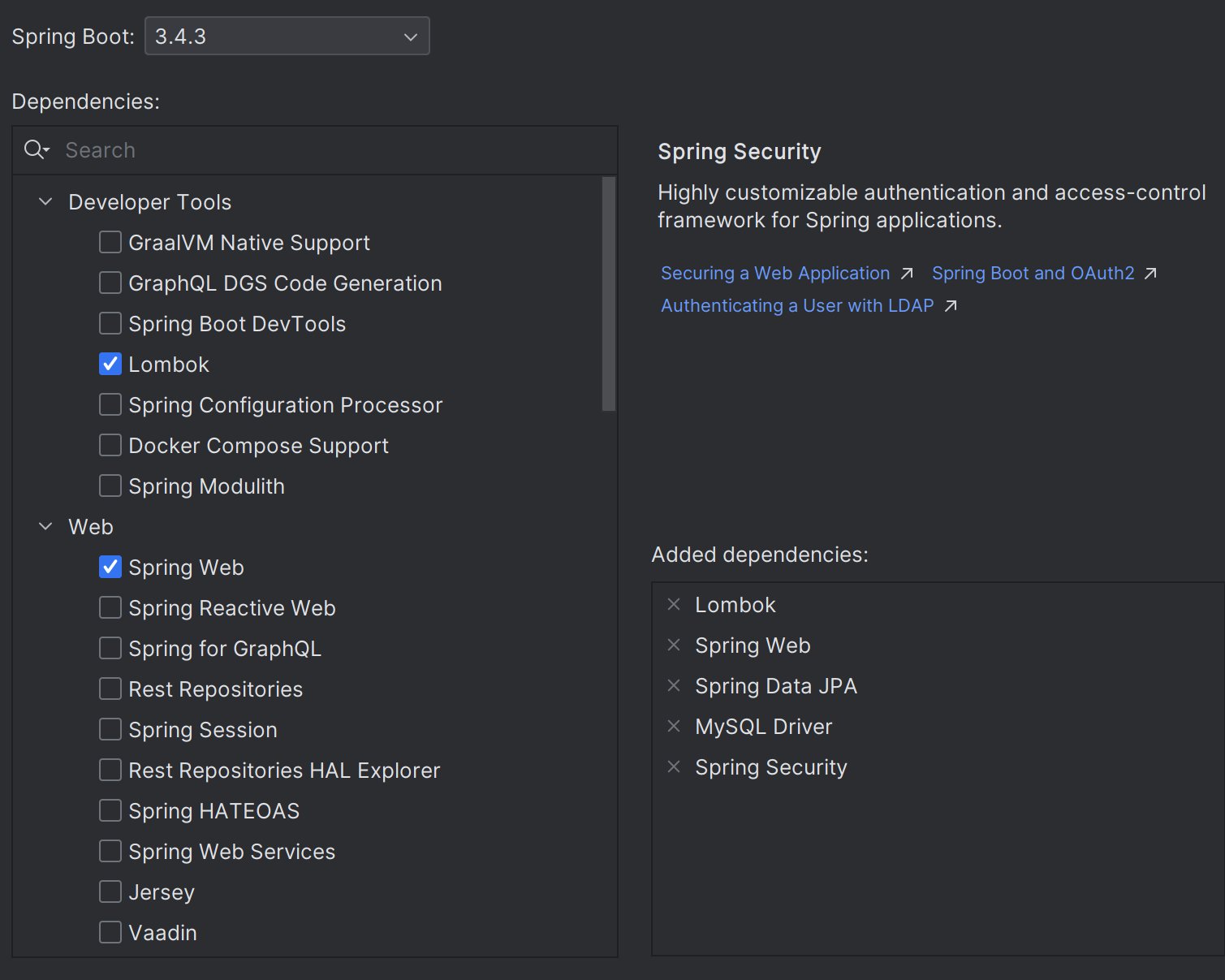Tick the Rest Repositories checkbox
Screen dimensions: 1225x980
click(x=110, y=689)
